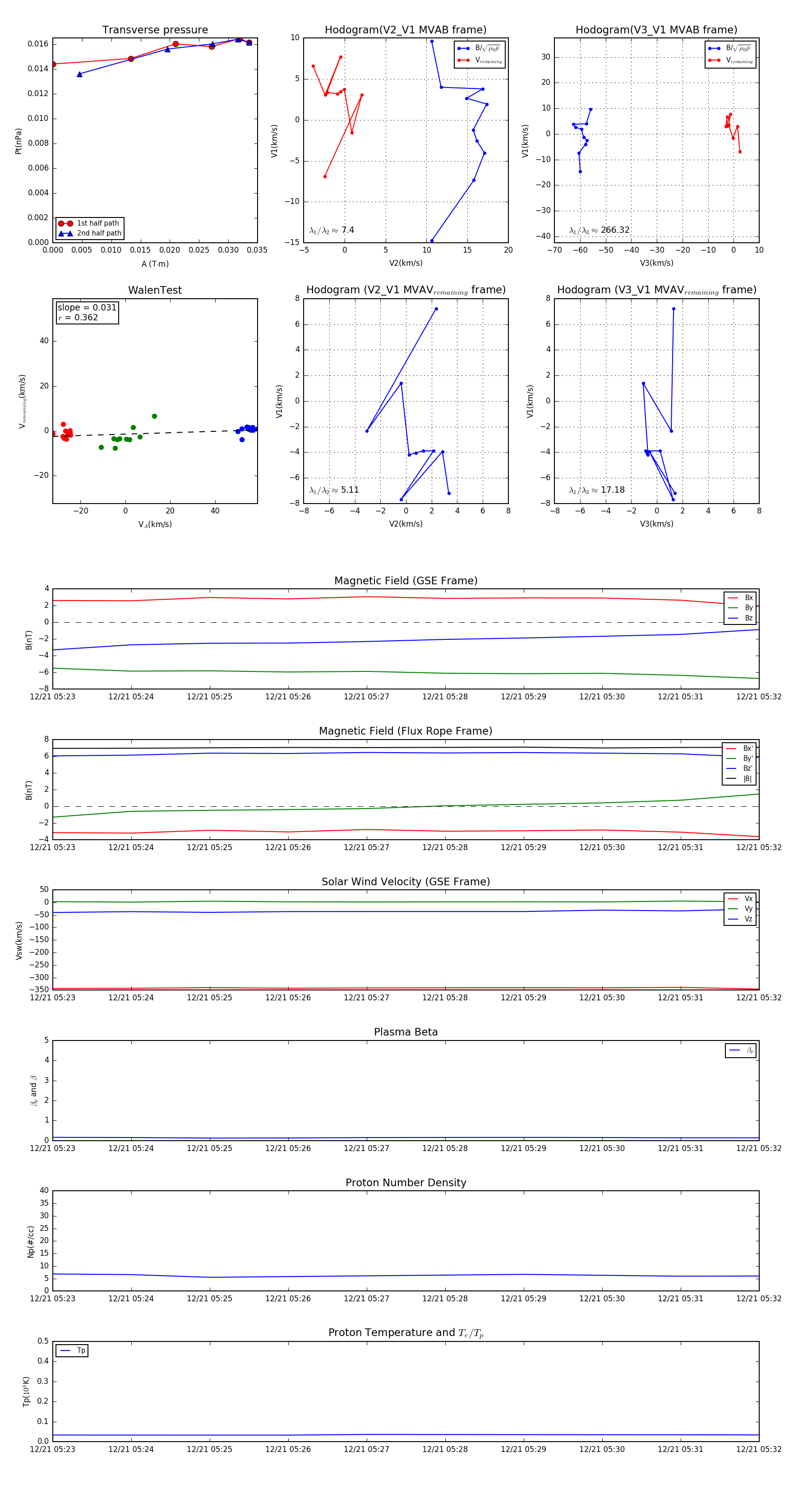Viewport: 812px width, 1489px height.
Task: Click the plasma beta legend entry
Action: [741, 1050]
